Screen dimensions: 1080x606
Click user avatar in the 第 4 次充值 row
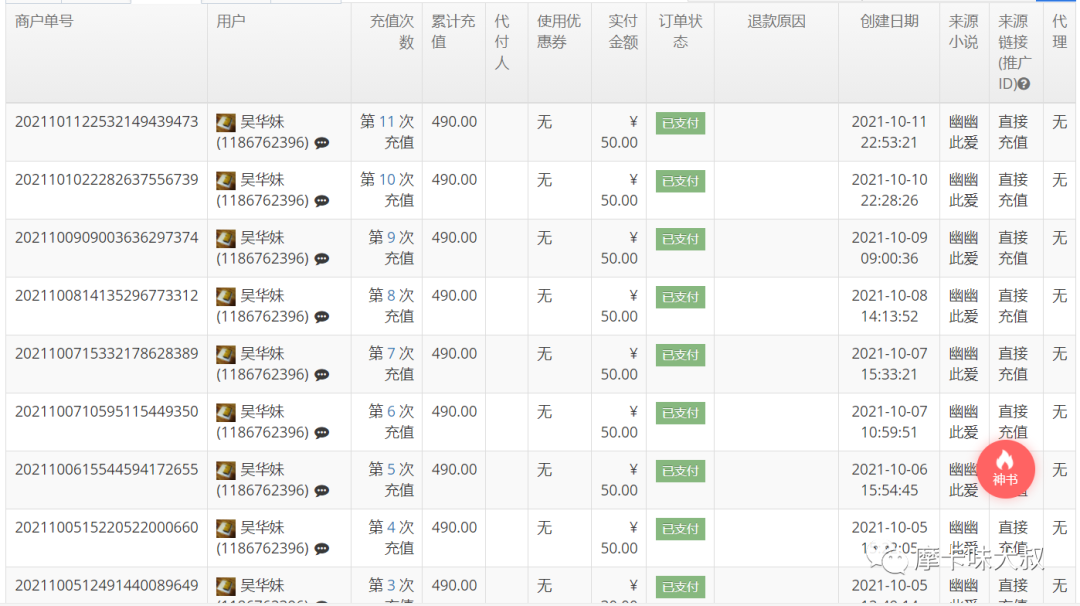226,527
